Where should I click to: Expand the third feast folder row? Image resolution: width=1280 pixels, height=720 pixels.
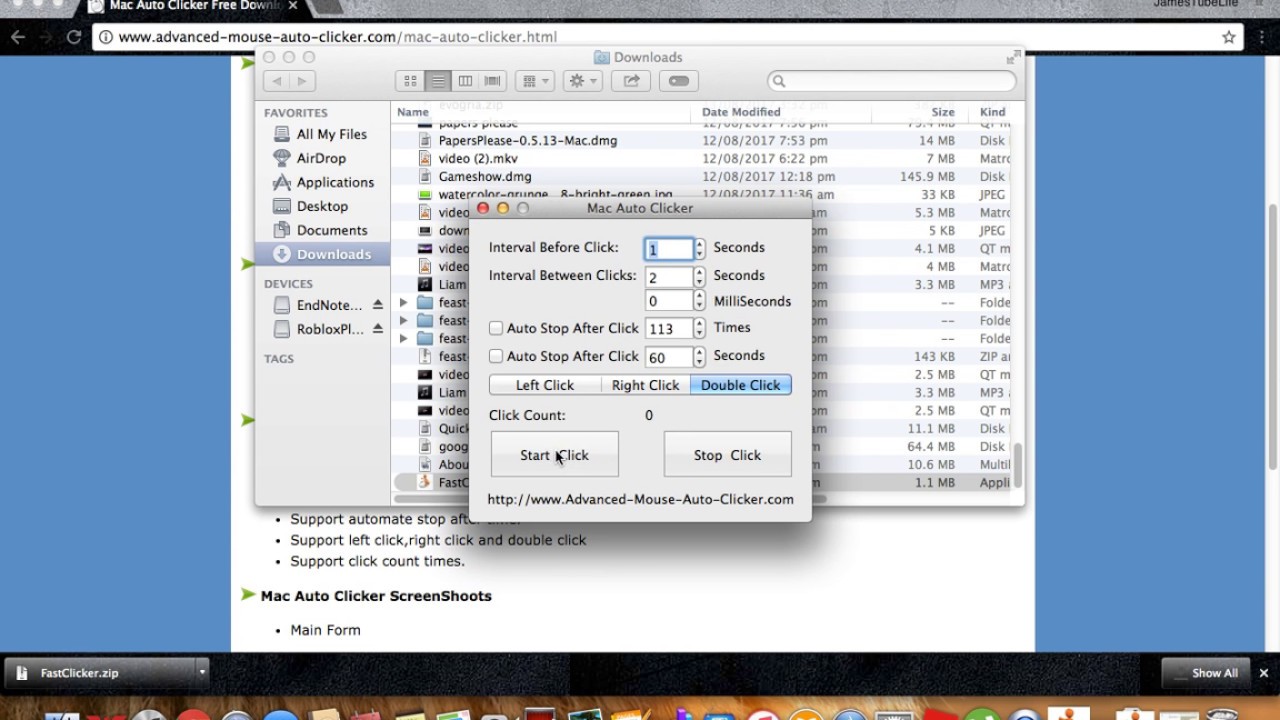coord(404,338)
